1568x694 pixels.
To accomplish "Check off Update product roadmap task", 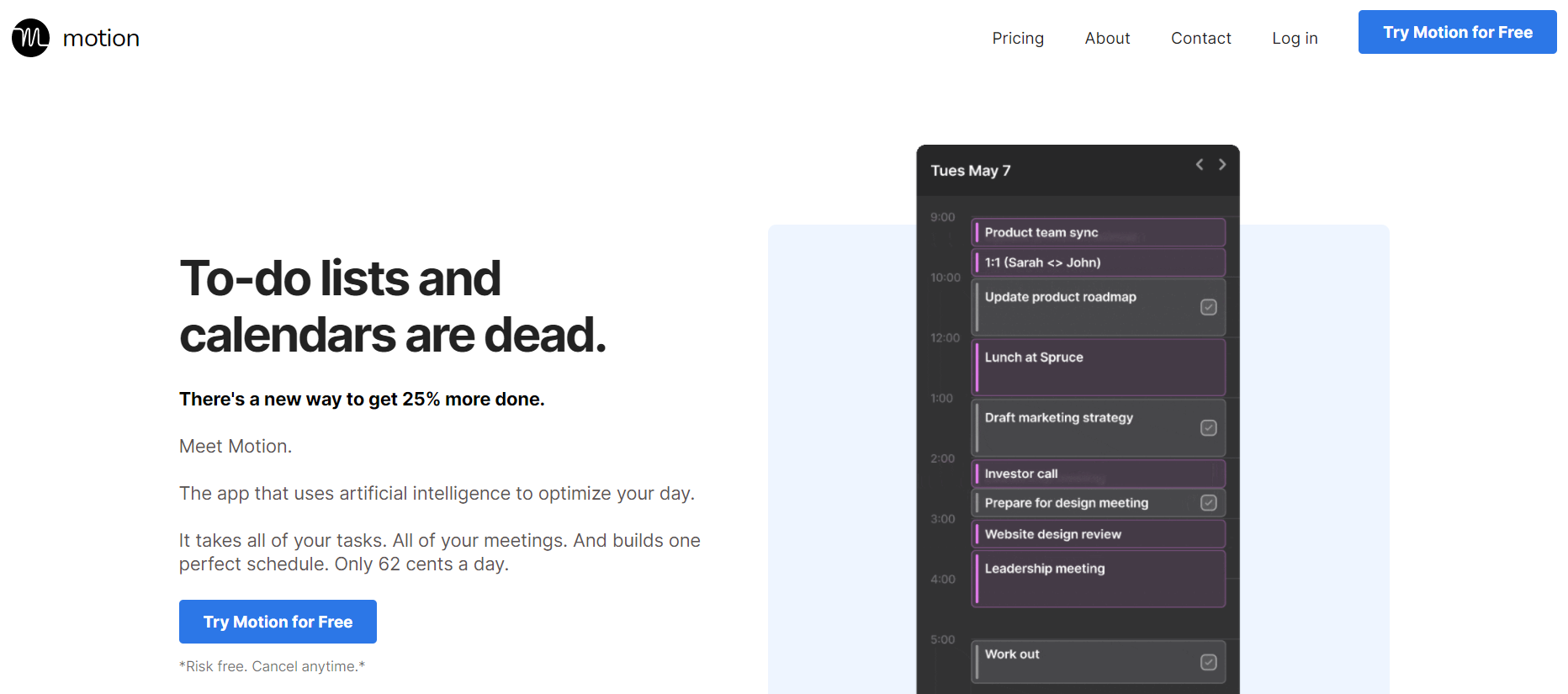I will tap(1209, 307).
